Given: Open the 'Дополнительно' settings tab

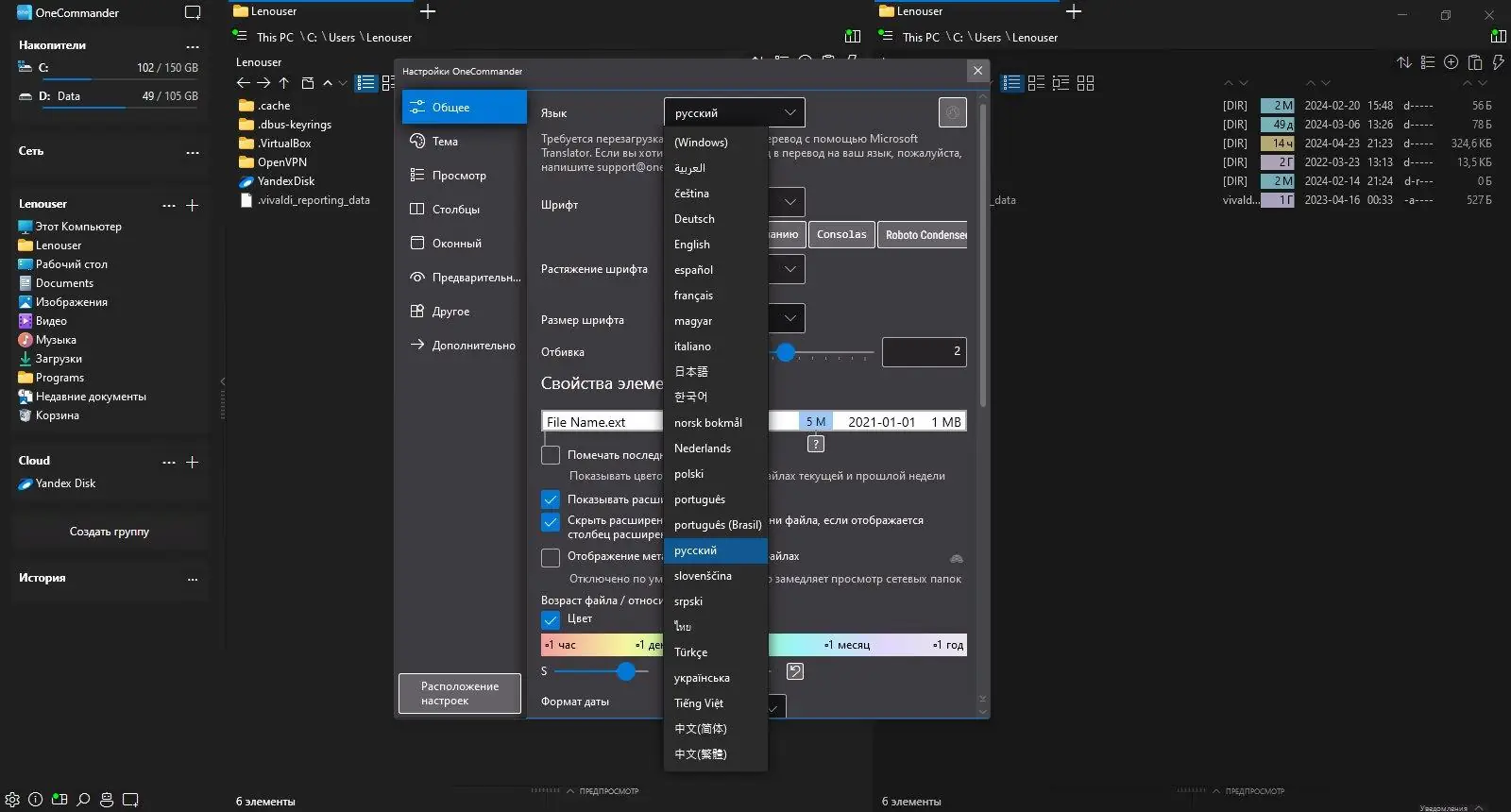Looking at the screenshot, I should click(464, 346).
